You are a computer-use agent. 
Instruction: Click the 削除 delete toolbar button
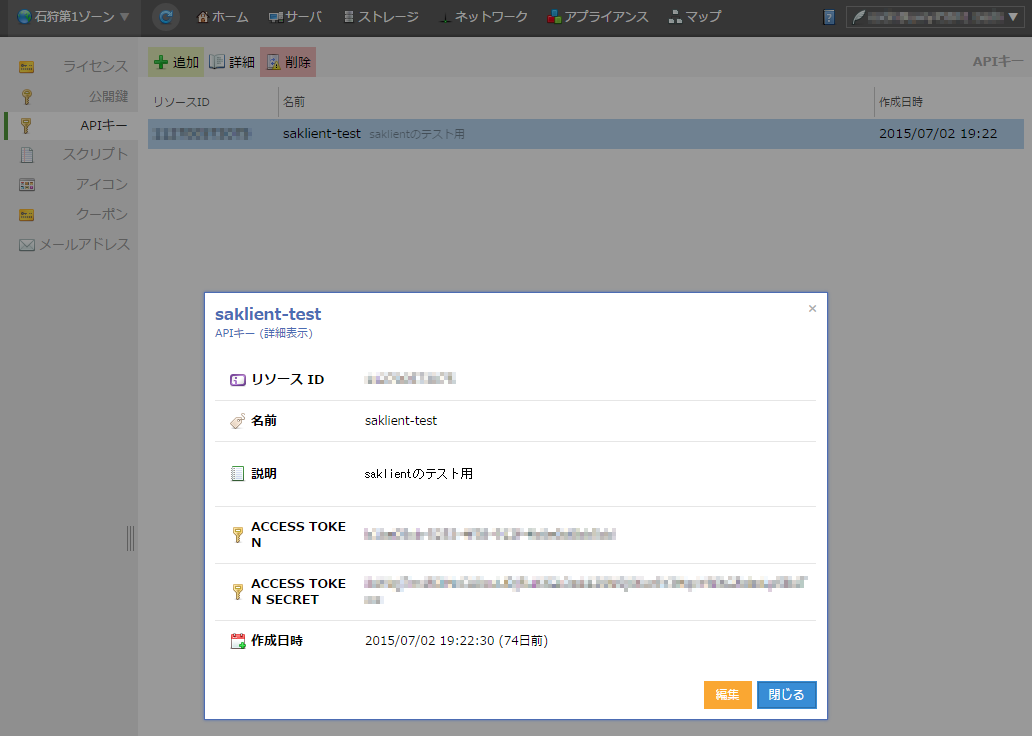288,62
